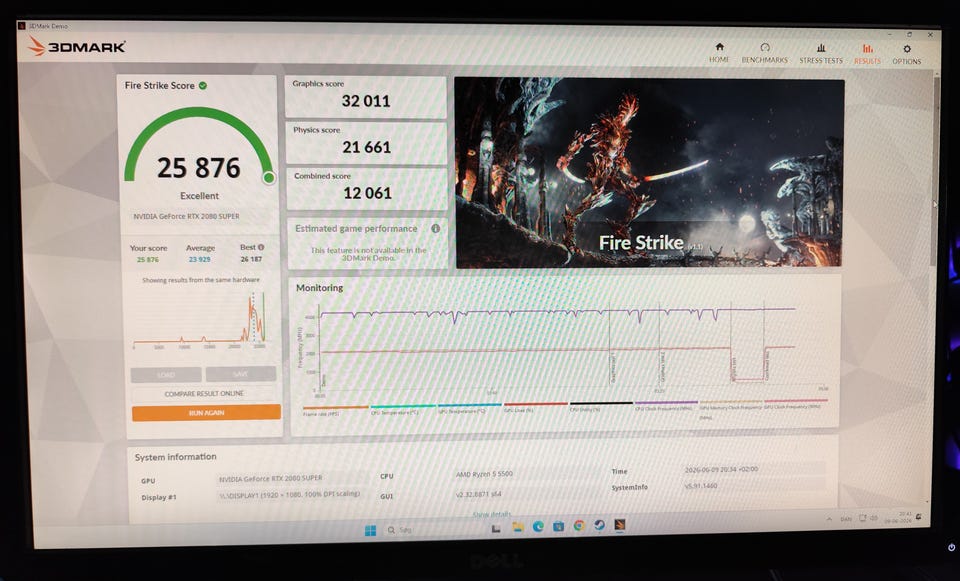Click the taskbar clock and date
960x581 pixels.
click(898, 517)
